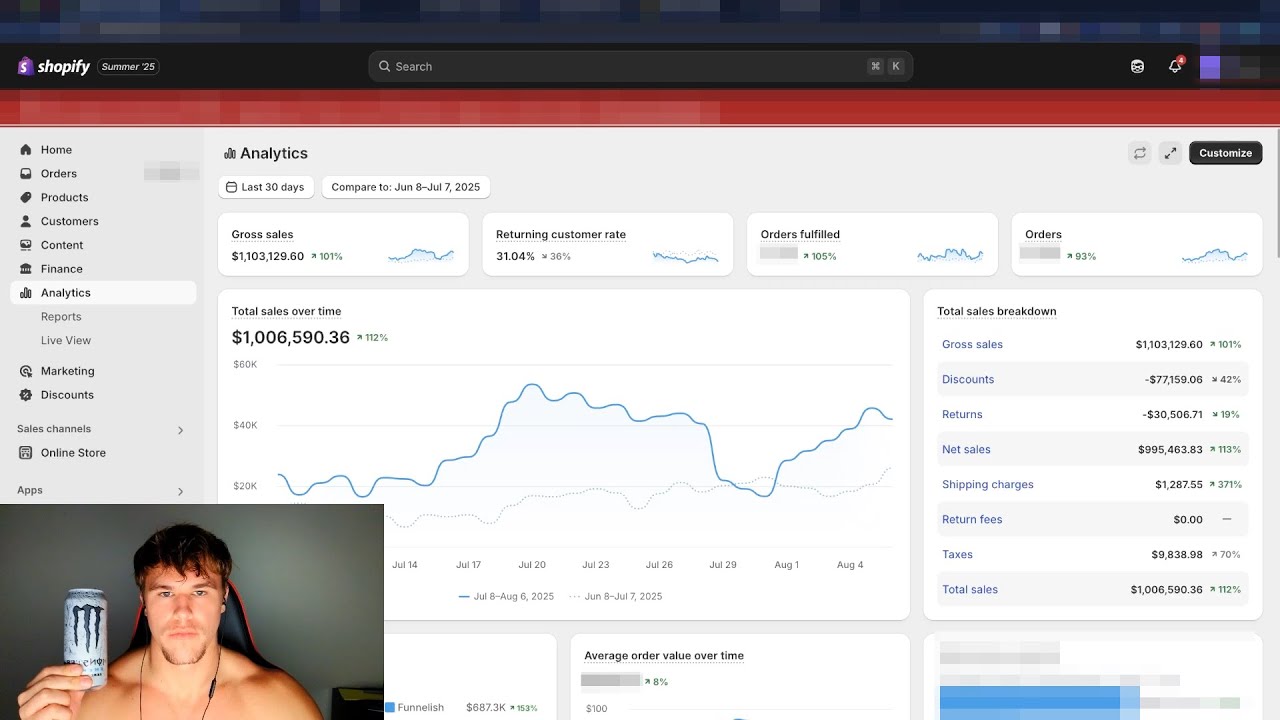This screenshot has height=720, width=1280.
Task: Open the purple account avatar
Action: (x=1210, y=67)
